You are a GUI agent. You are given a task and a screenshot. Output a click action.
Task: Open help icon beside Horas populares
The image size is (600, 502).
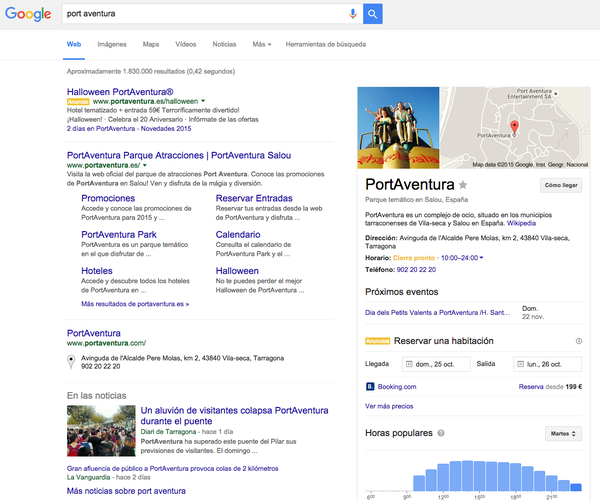pos(441,433)
